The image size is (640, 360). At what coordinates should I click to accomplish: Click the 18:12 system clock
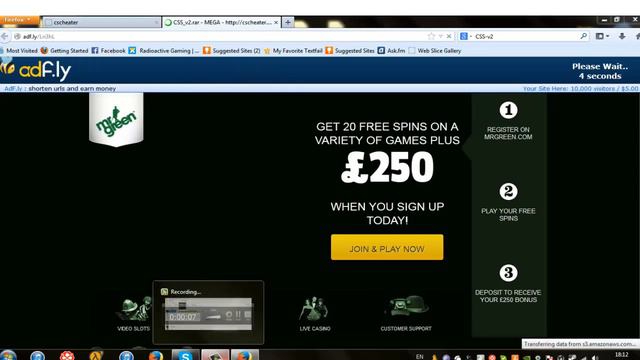[622, 355]
